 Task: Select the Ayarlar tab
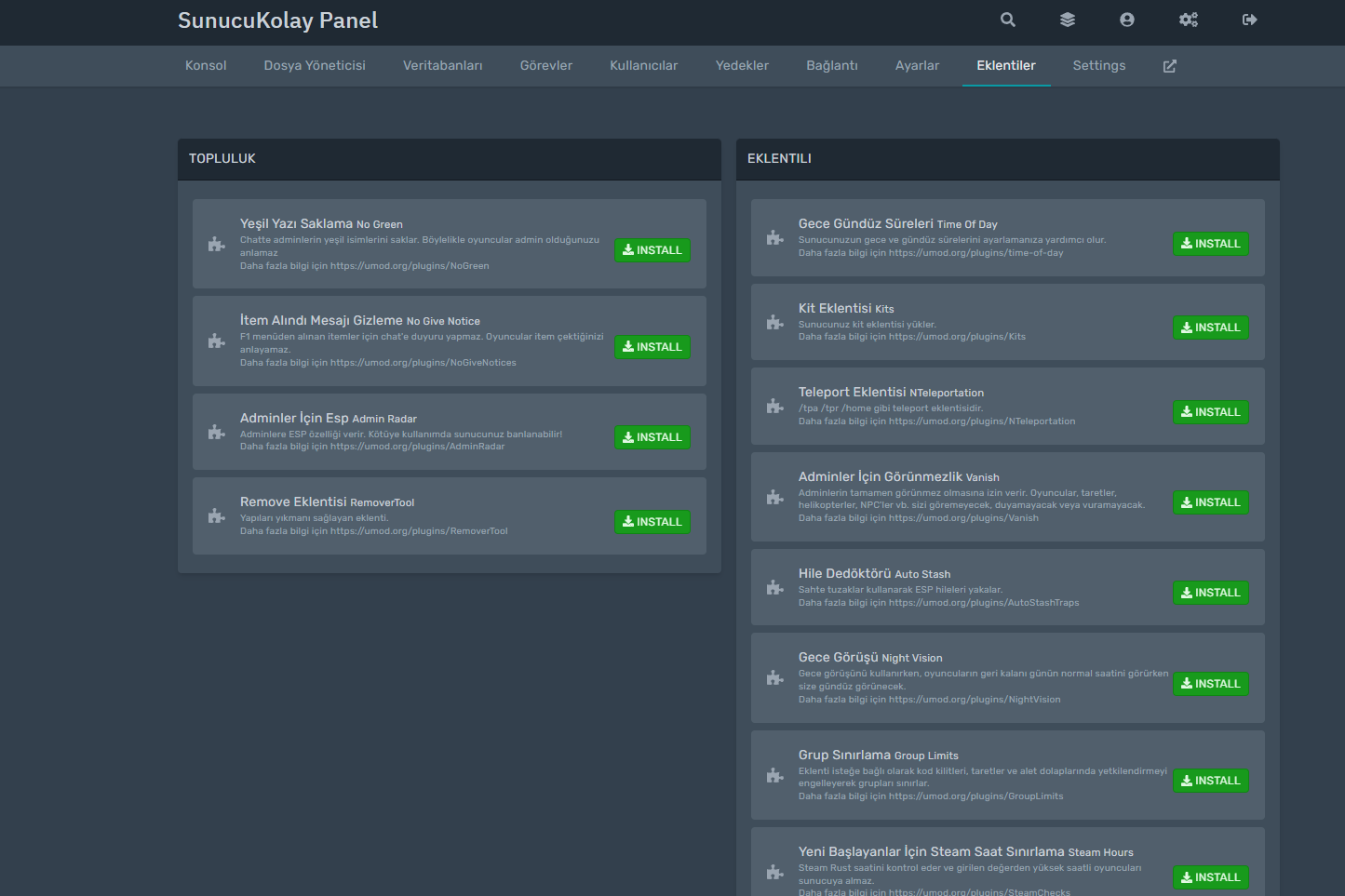point(917,66)
